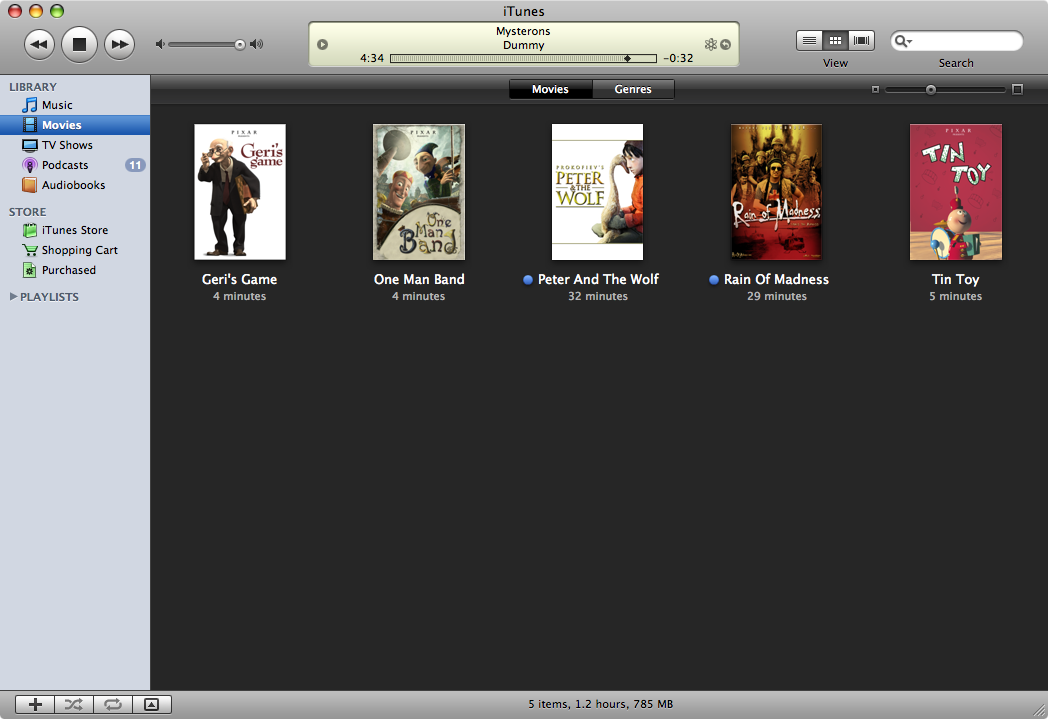This screenshot has height=719, width=1048.
Task: Click the Mysterons song title
Action: tap(523, 31)
